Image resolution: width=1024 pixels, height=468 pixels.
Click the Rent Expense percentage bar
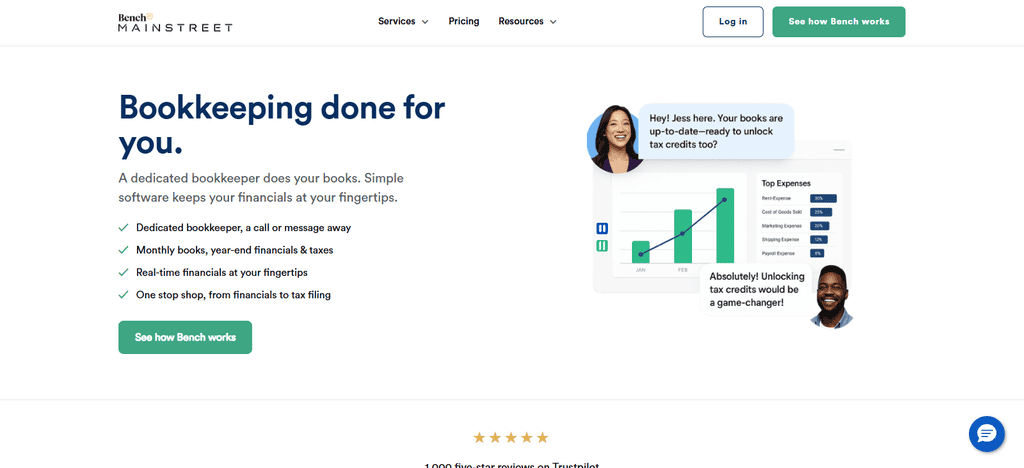coord(823,198)
